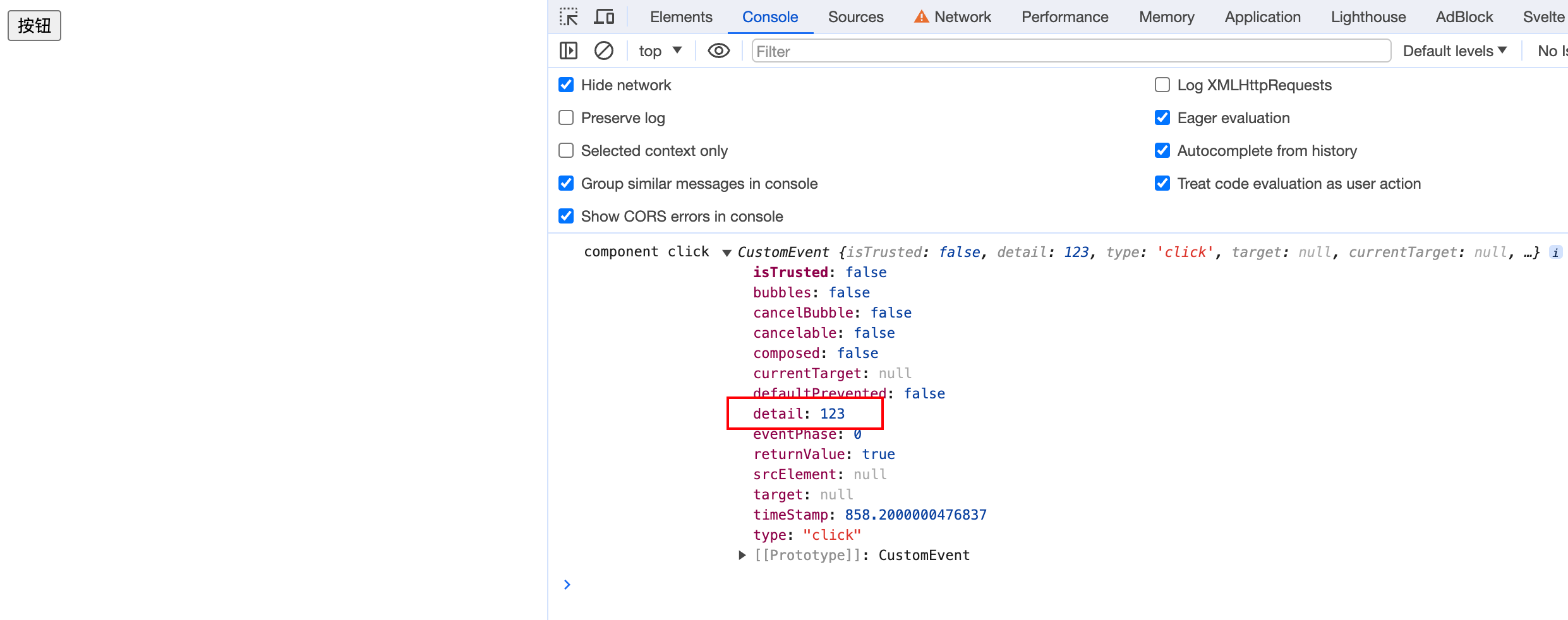
Task: Open the Default levels dropdown
Action: click(1454, 51)
